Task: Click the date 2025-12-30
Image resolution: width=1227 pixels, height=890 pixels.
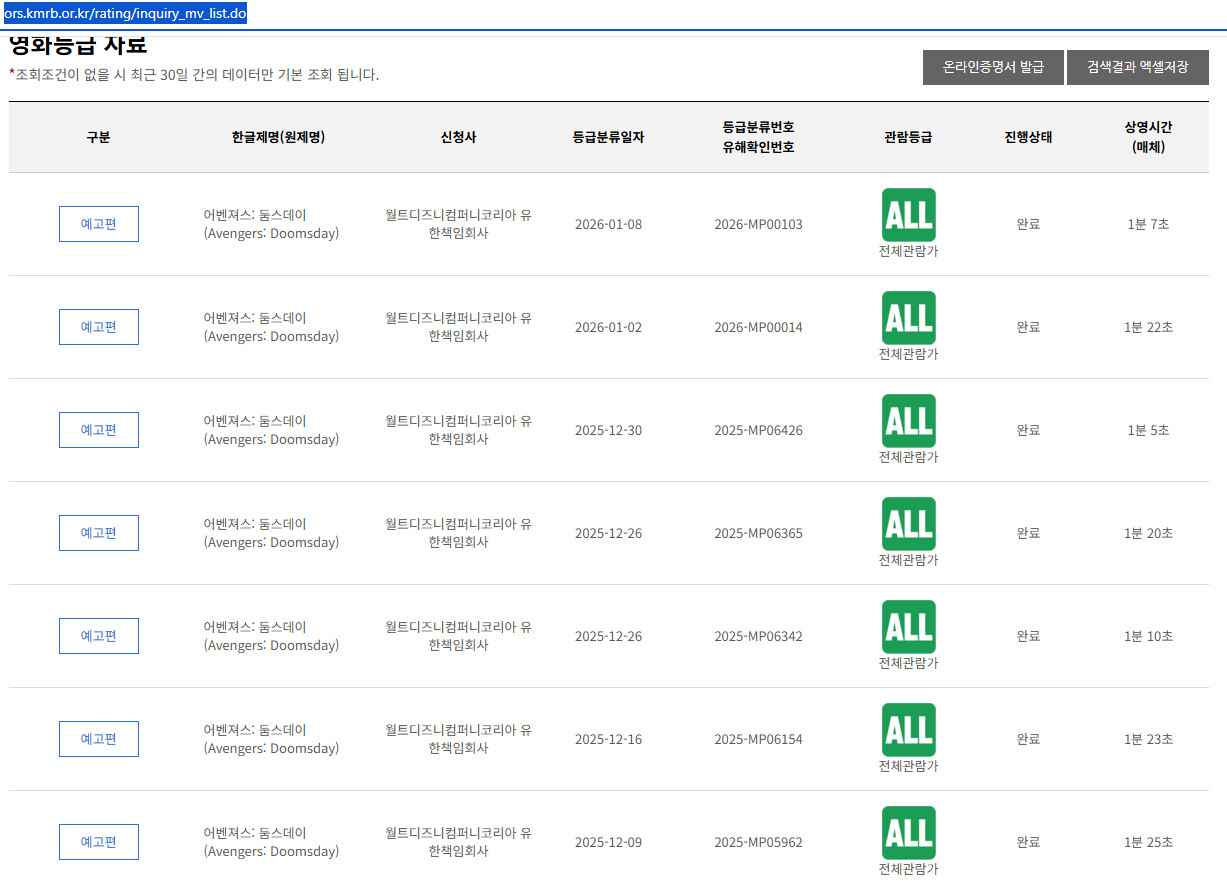Action: tap(608, 430)
